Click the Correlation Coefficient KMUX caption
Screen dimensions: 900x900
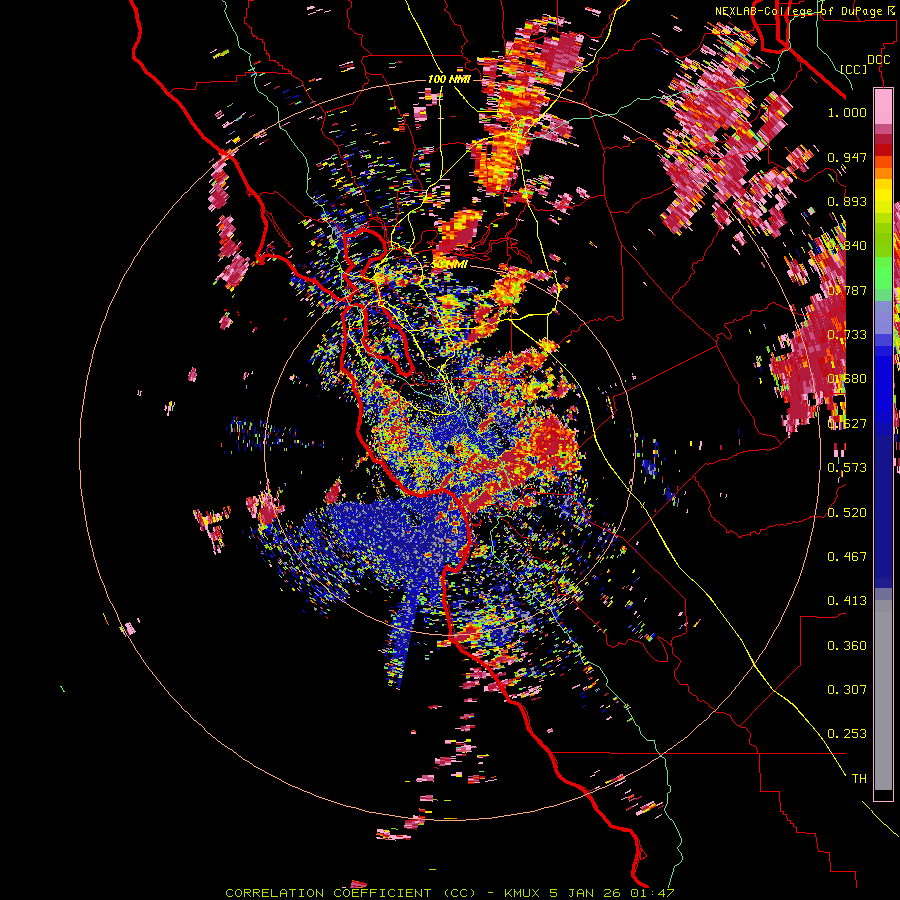(x=449, y=893)
